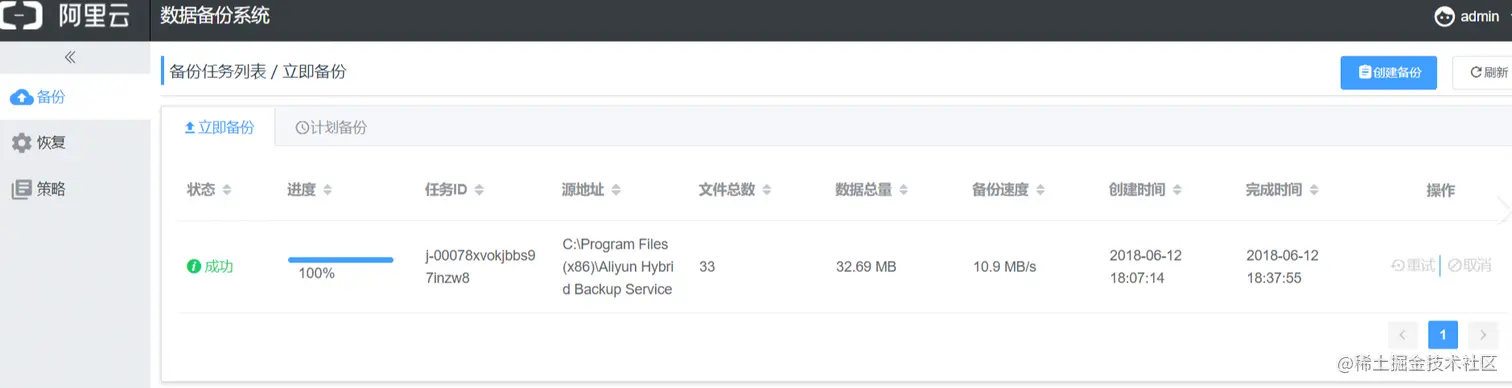Click the next page arrow
The width and height of the screenshot is (1512, 388).
pos(1483,335)
